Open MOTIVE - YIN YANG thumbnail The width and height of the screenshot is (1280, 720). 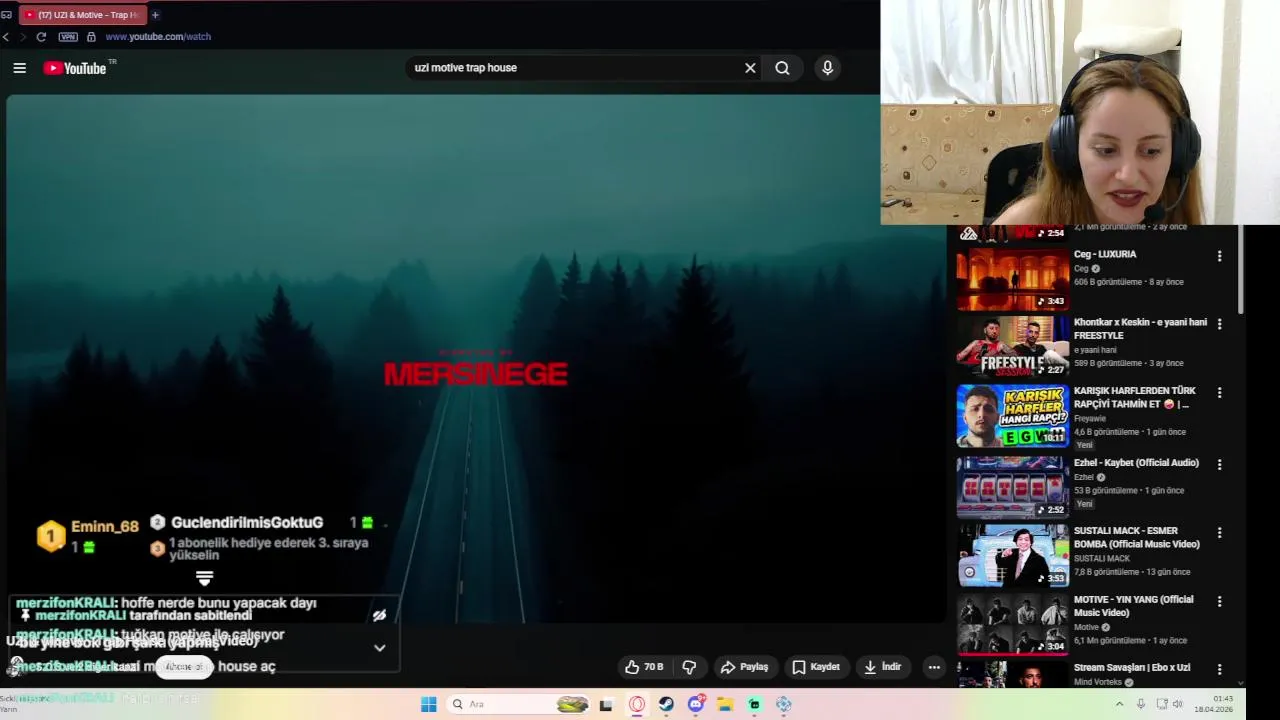point(1012,624)
